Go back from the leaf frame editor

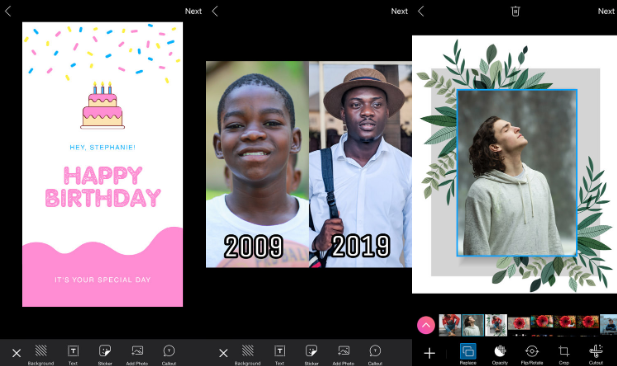(421, 11)
